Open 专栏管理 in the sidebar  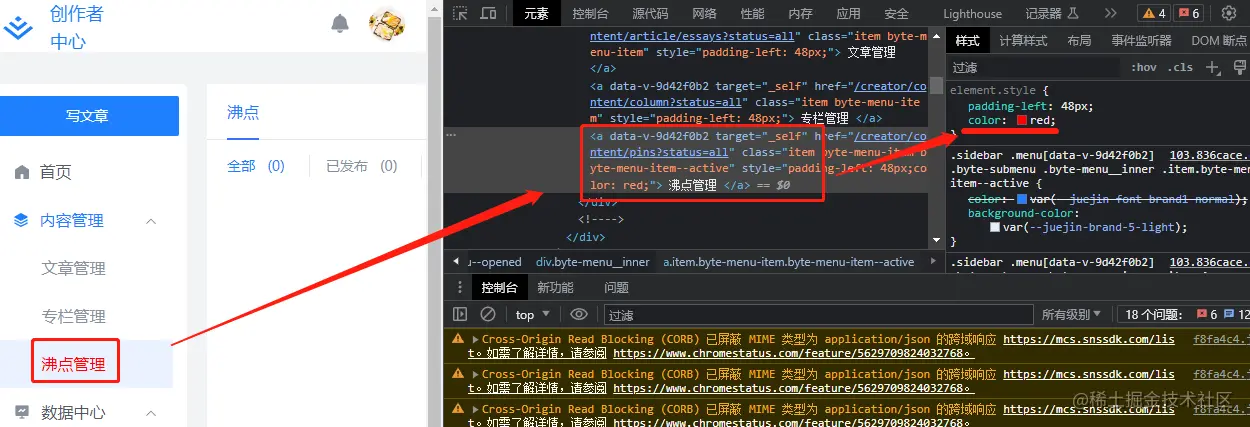click(x=74, y=316)
